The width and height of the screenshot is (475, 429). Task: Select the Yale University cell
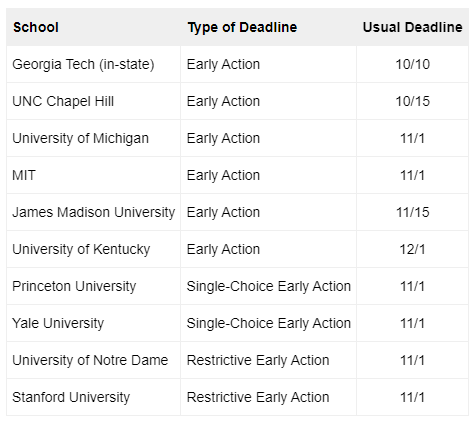coord(93,323)
